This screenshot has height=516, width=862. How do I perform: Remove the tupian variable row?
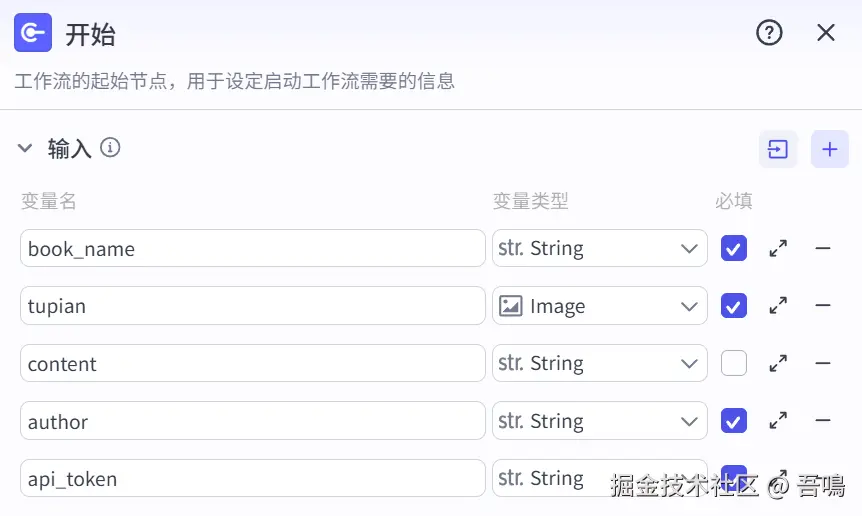pos(823,306)
